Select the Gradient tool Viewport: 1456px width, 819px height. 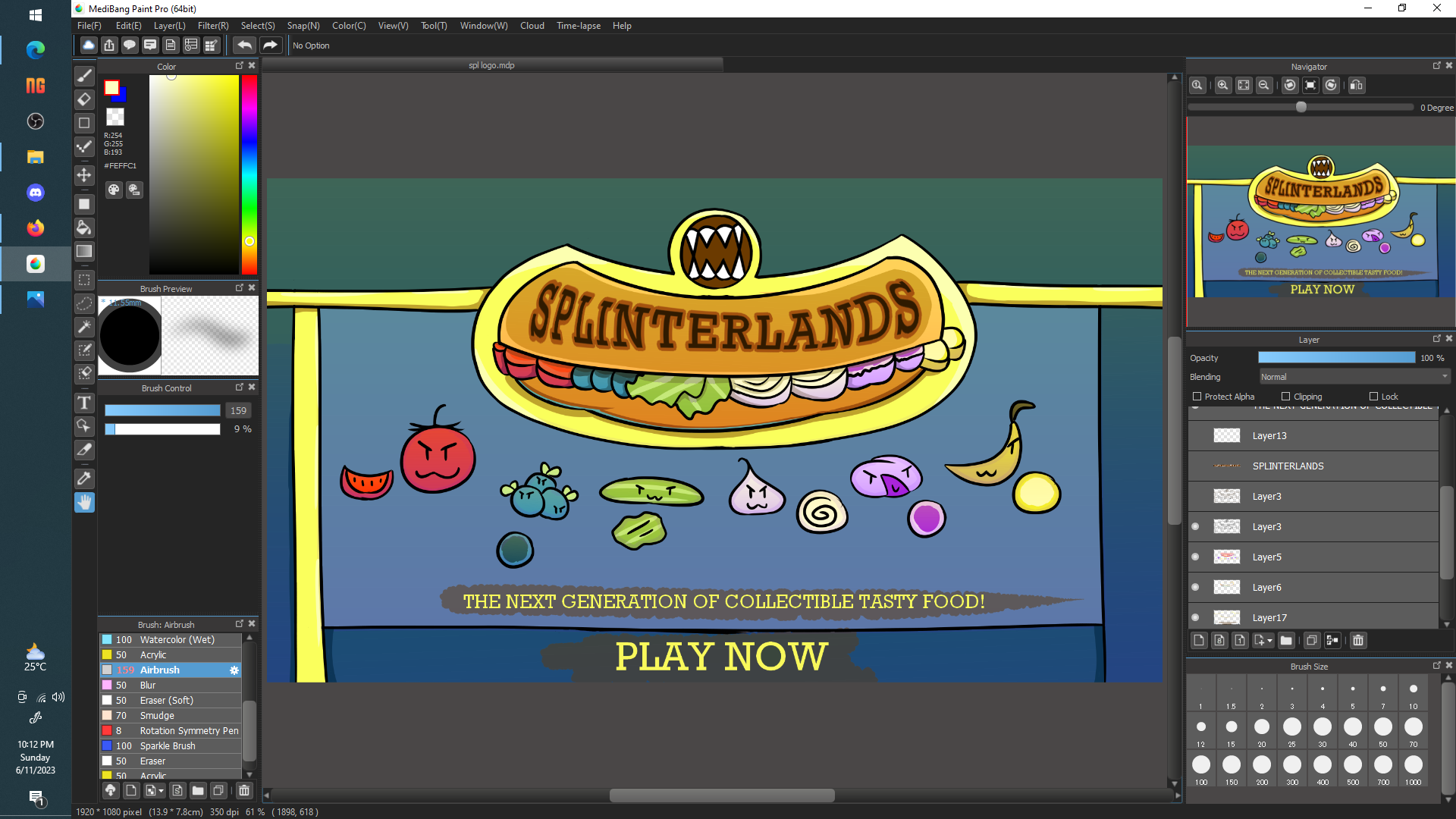click(84, 251)
